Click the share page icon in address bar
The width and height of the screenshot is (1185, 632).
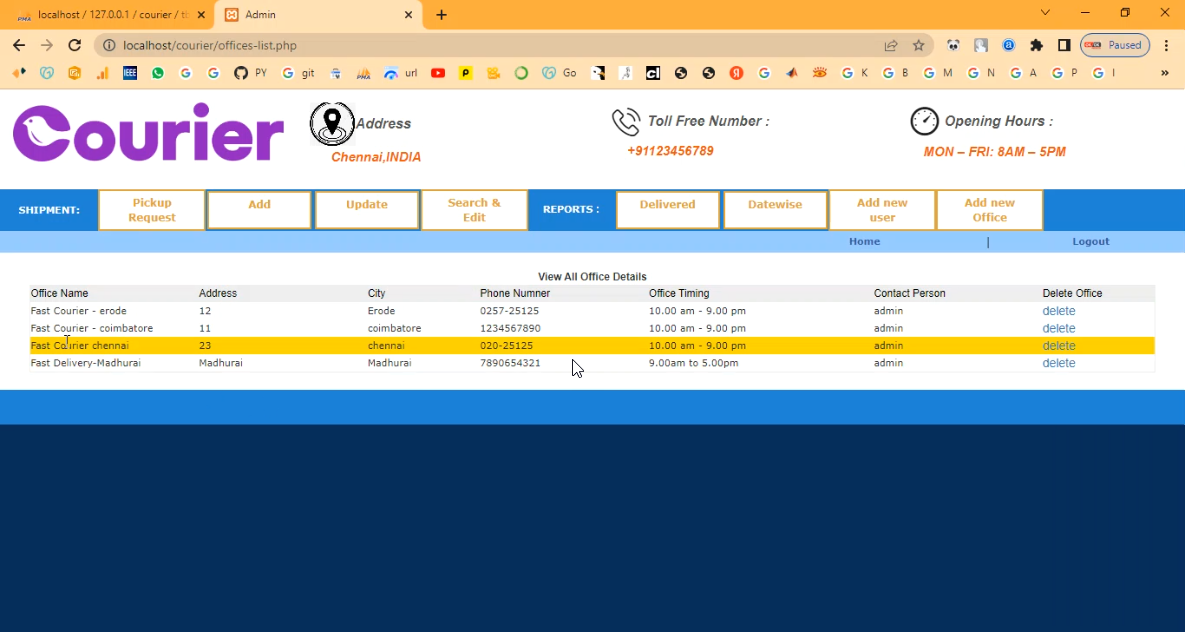890,45
